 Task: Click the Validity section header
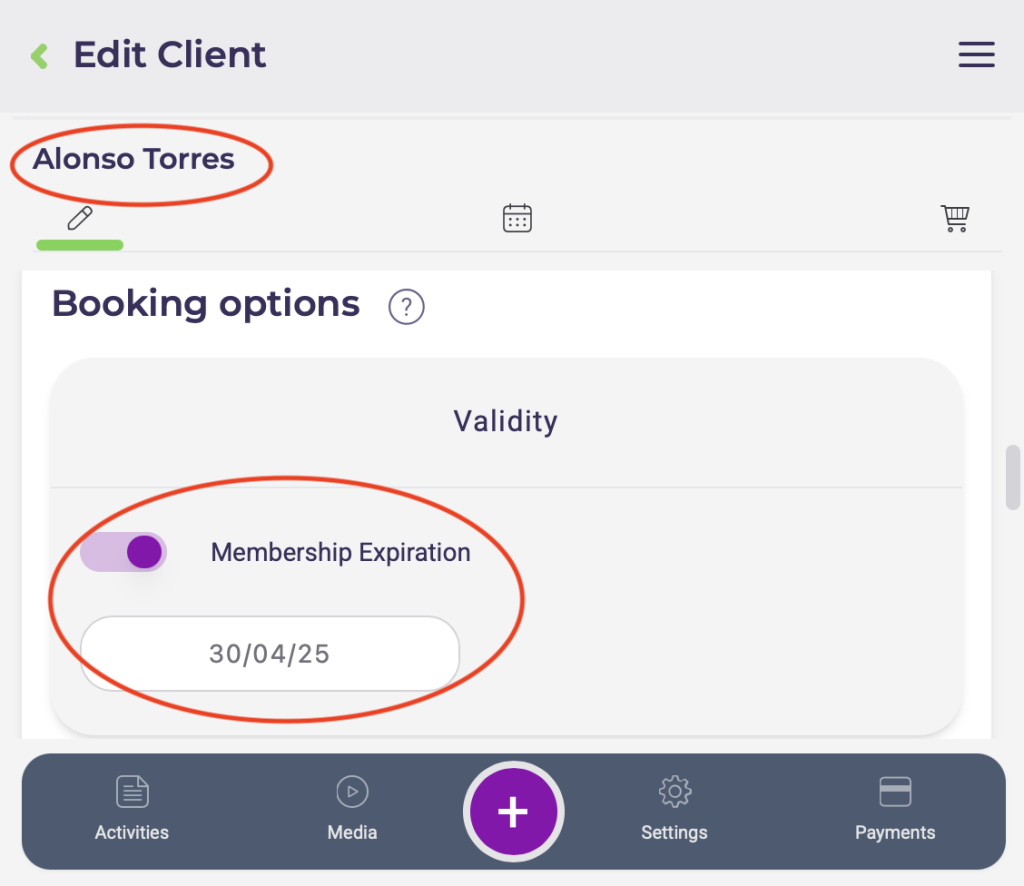point(505,421)
